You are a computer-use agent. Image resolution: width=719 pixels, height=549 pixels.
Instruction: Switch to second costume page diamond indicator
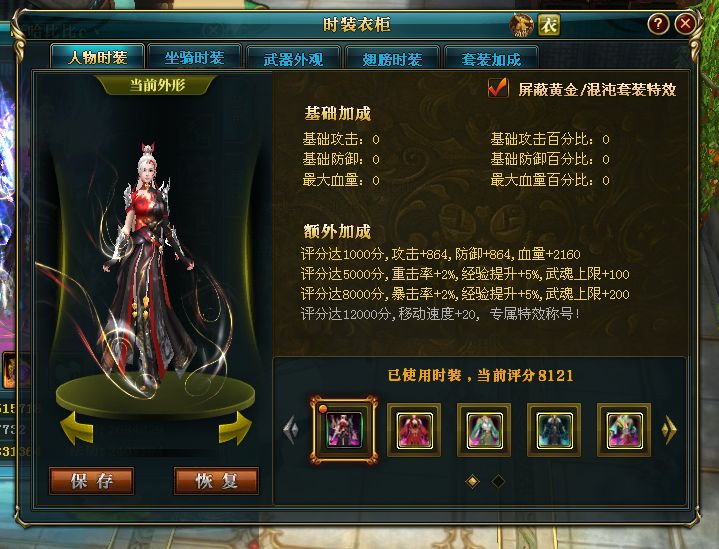[498, 481]
